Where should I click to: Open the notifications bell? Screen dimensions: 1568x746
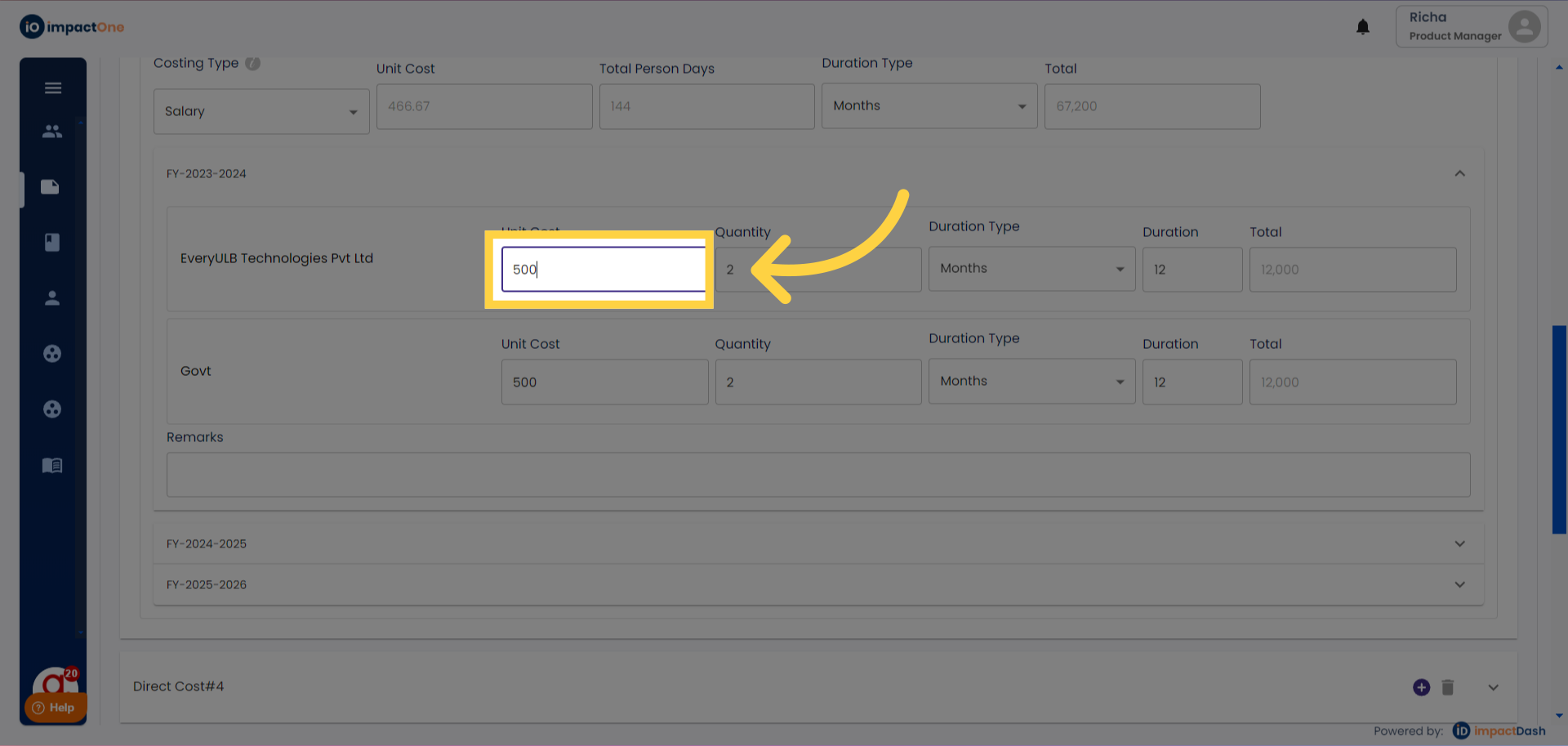[x=1362, y=27]
